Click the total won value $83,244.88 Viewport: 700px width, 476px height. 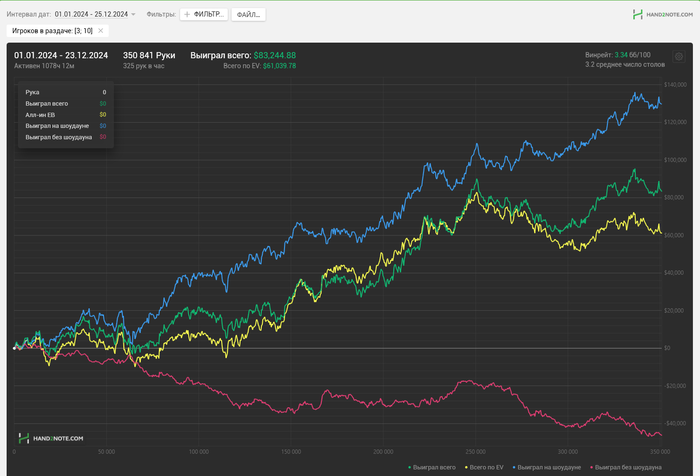[x=275, y=55]
